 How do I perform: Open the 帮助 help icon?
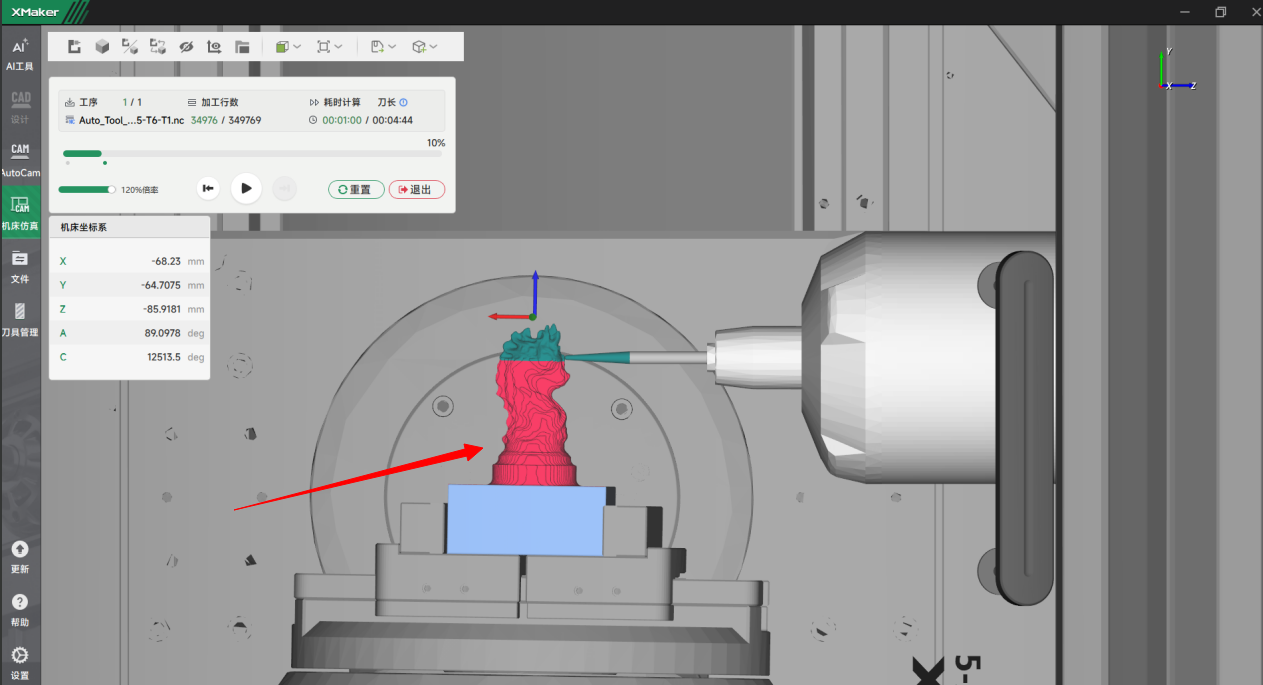point(20,608)
